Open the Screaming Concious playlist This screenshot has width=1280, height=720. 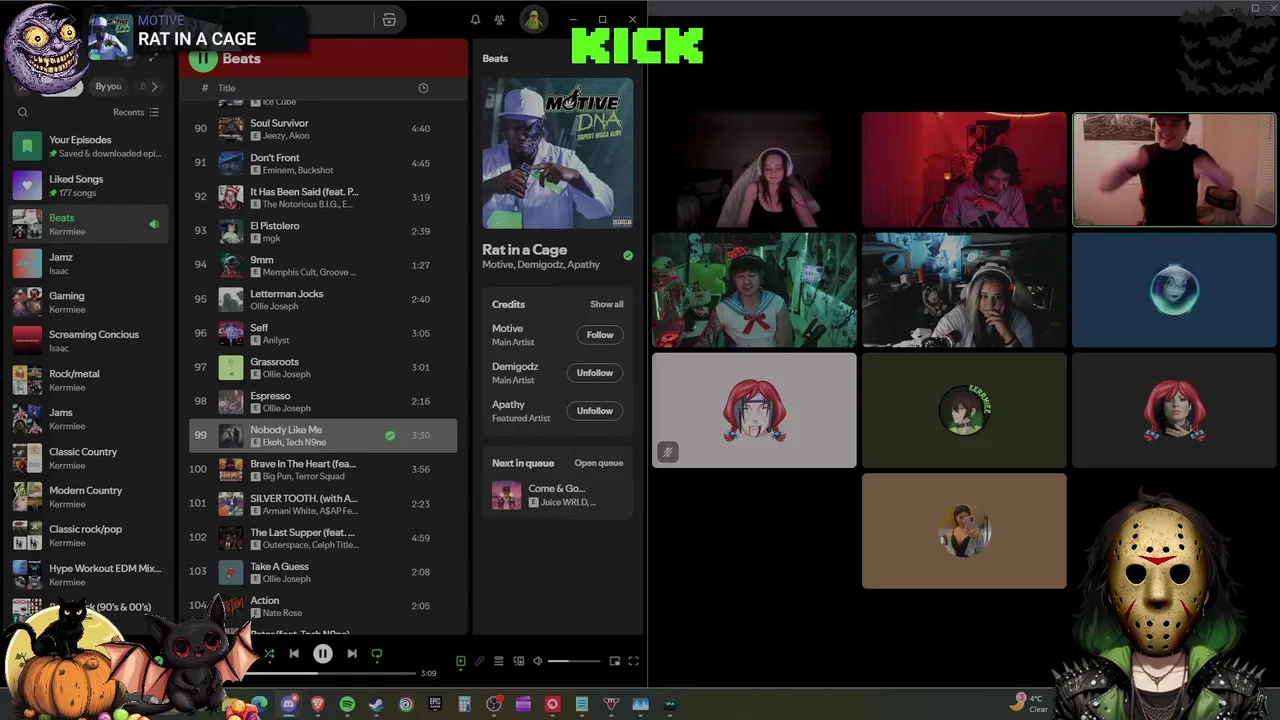pyautogui.click(x=90, y=341)
